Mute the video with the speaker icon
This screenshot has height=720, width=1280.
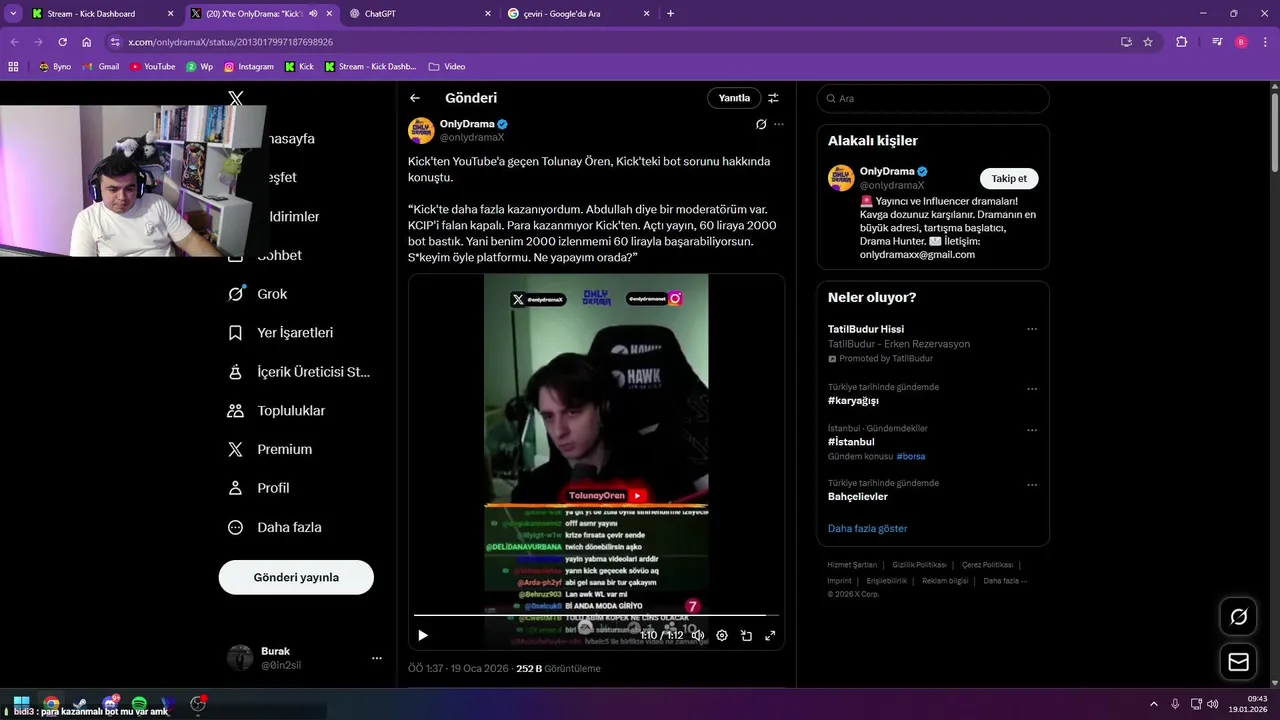698,635
